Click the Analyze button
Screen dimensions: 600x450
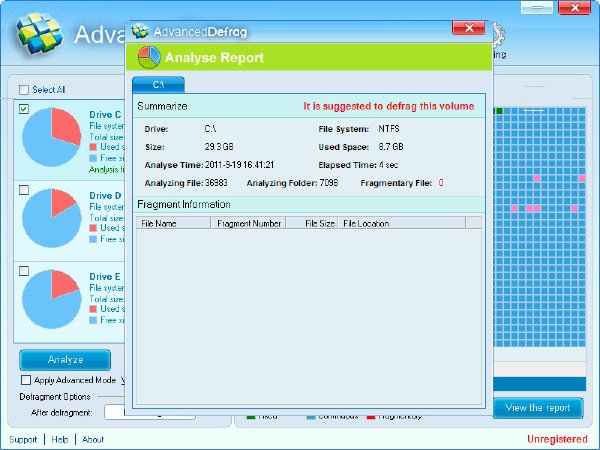tap(65, 360)
